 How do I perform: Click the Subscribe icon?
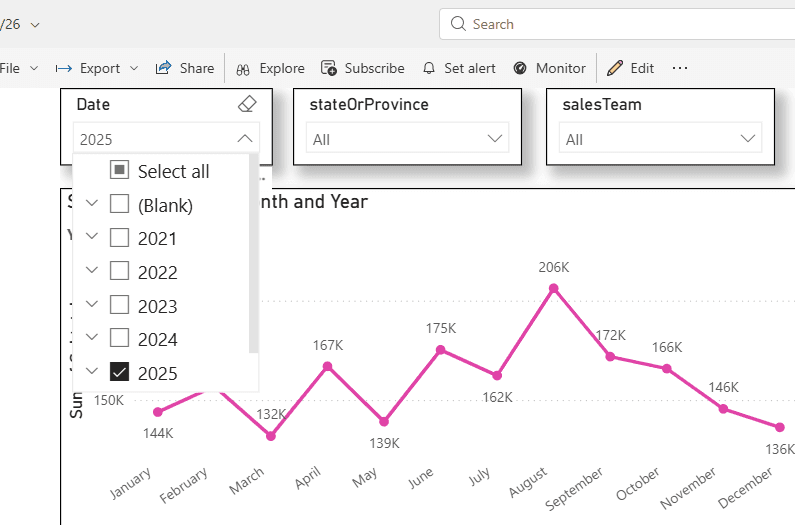[329, 68]
